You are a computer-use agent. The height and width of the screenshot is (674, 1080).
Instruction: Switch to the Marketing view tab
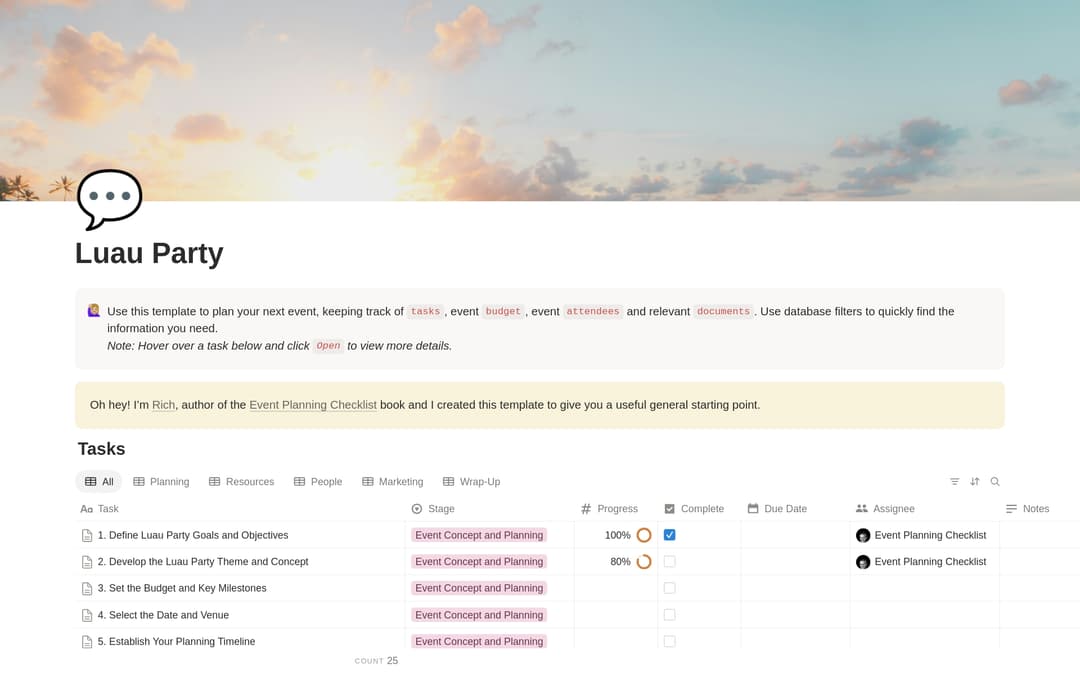tap(393, 482)
